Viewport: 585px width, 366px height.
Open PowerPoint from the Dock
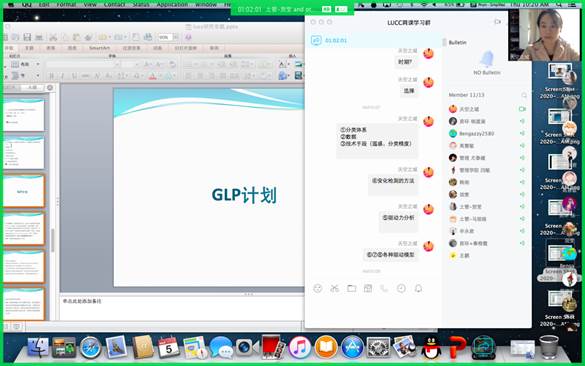[x=457, y=347]
